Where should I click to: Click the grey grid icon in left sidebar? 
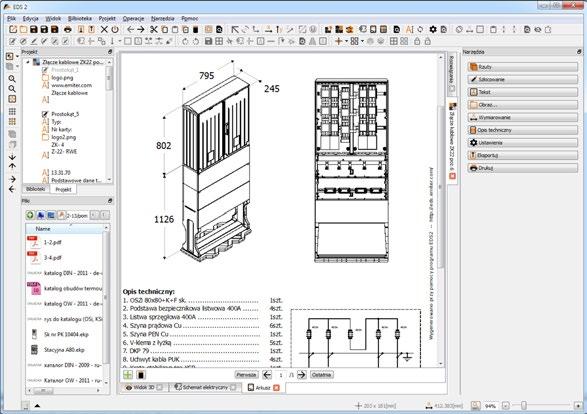point(12,112)
